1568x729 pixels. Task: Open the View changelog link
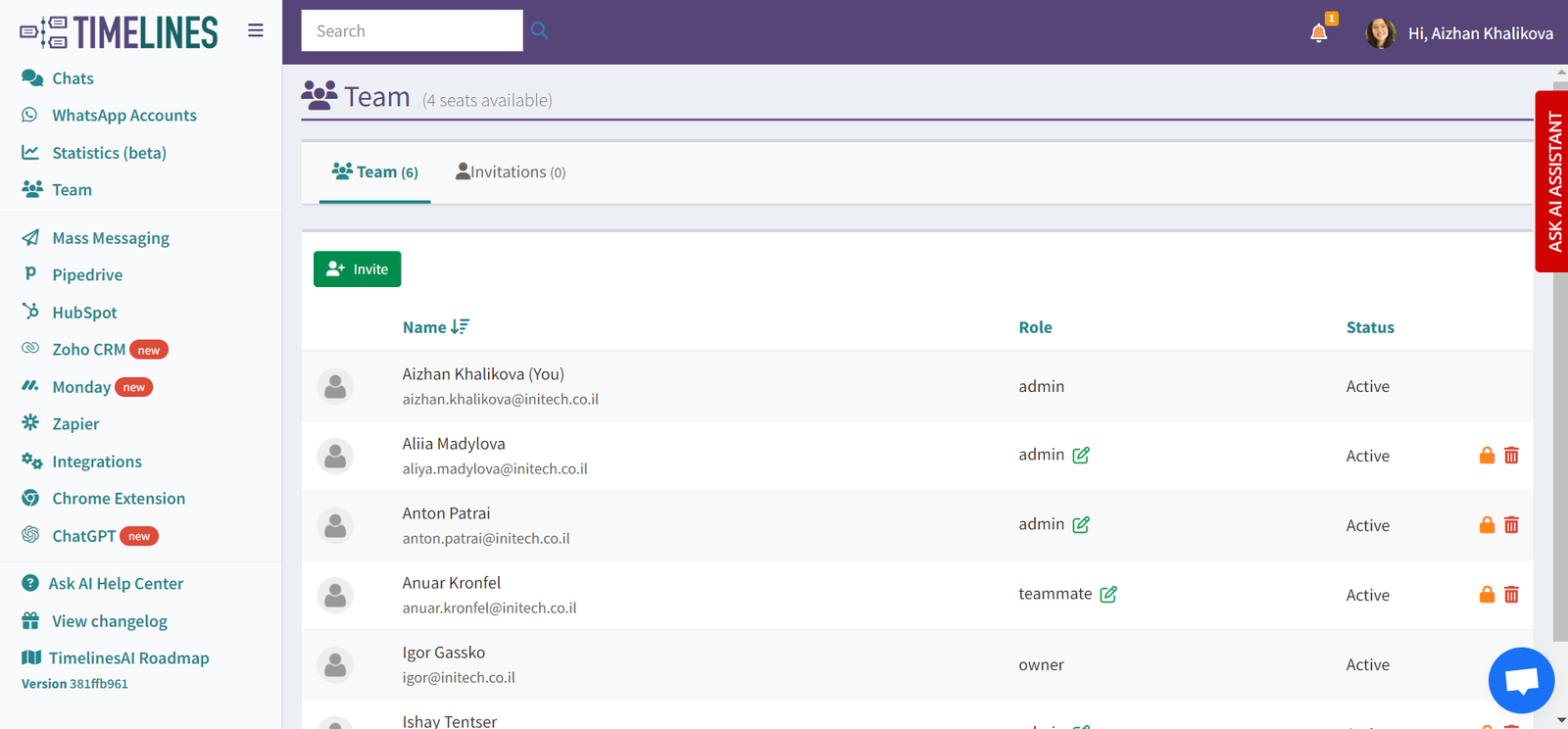[x=109, y=621]
